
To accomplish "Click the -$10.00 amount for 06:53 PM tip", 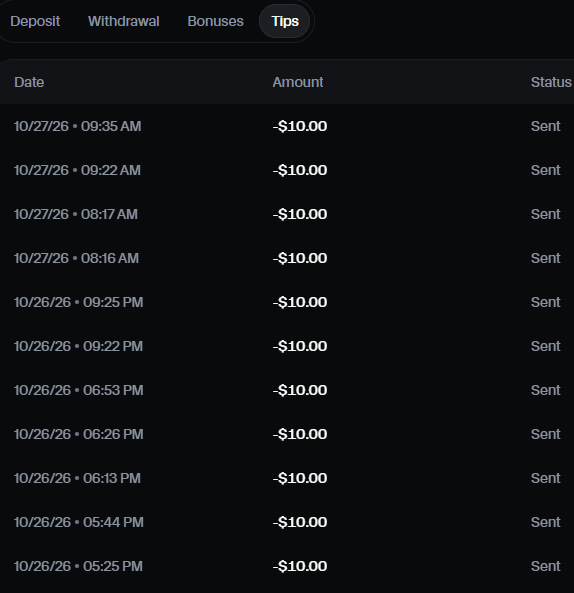I will 300,390.
